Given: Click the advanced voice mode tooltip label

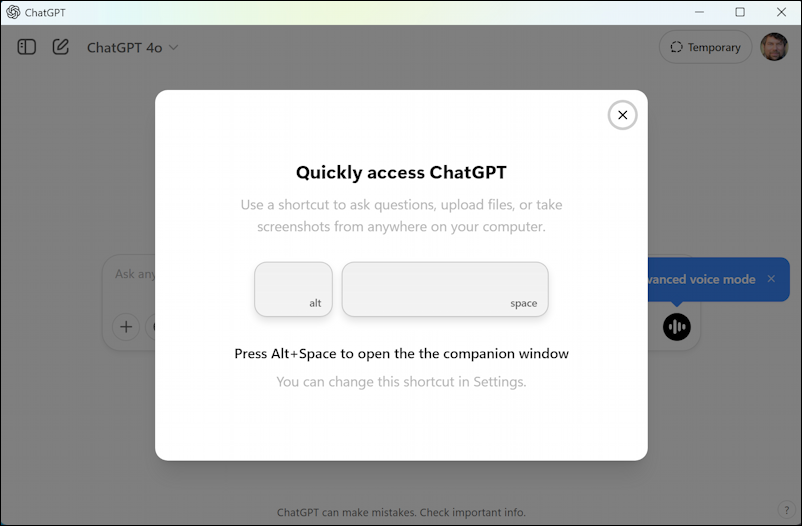Looking at the screenshot, I should click(702, 279).
